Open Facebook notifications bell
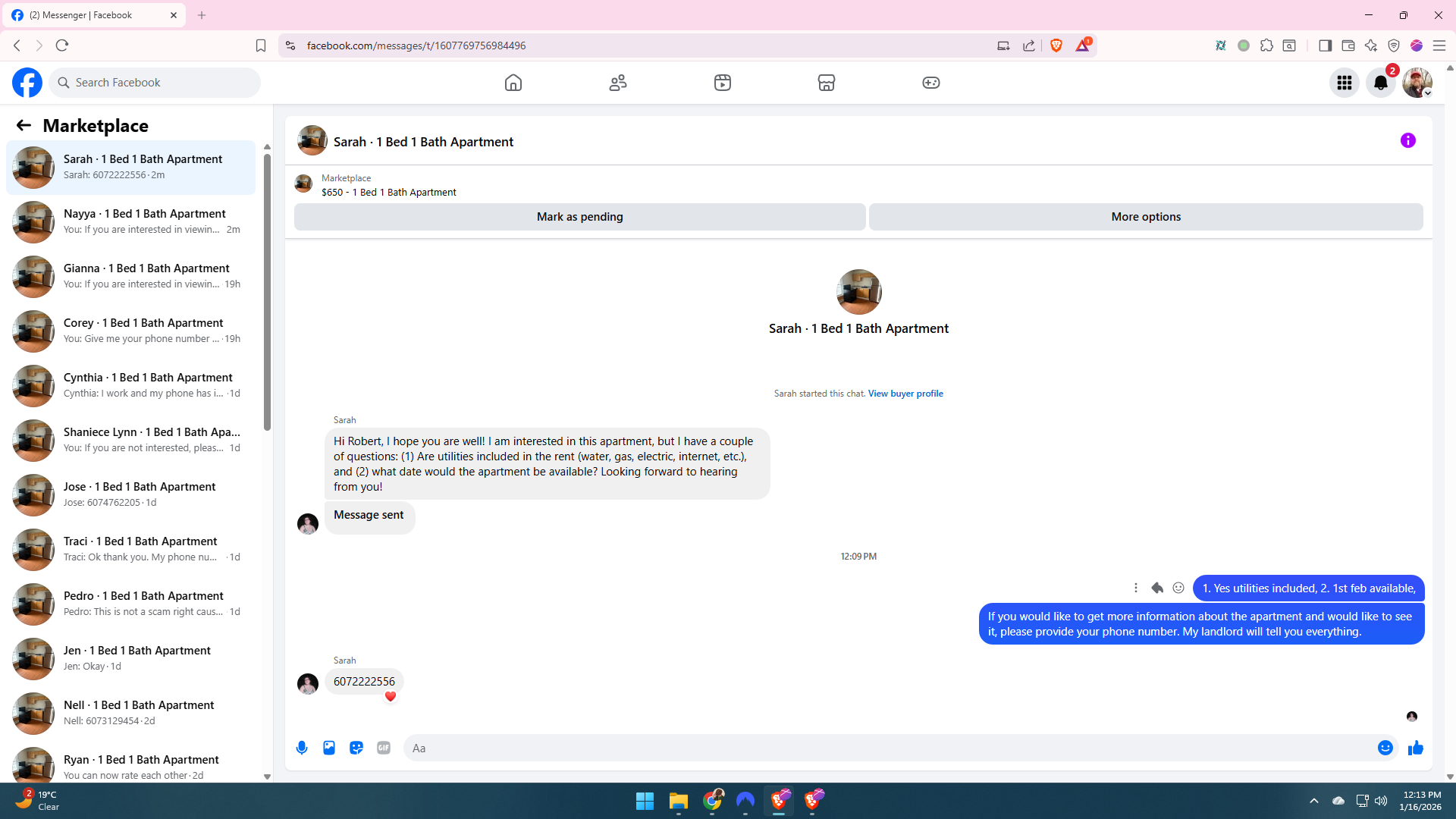The height and width of the screenshot is (819, 1456). 1381,83
